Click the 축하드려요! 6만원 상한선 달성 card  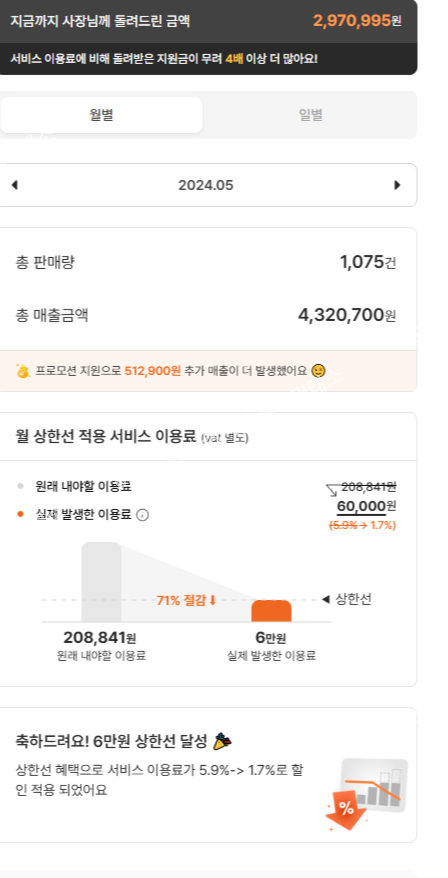tap(208, 775)
